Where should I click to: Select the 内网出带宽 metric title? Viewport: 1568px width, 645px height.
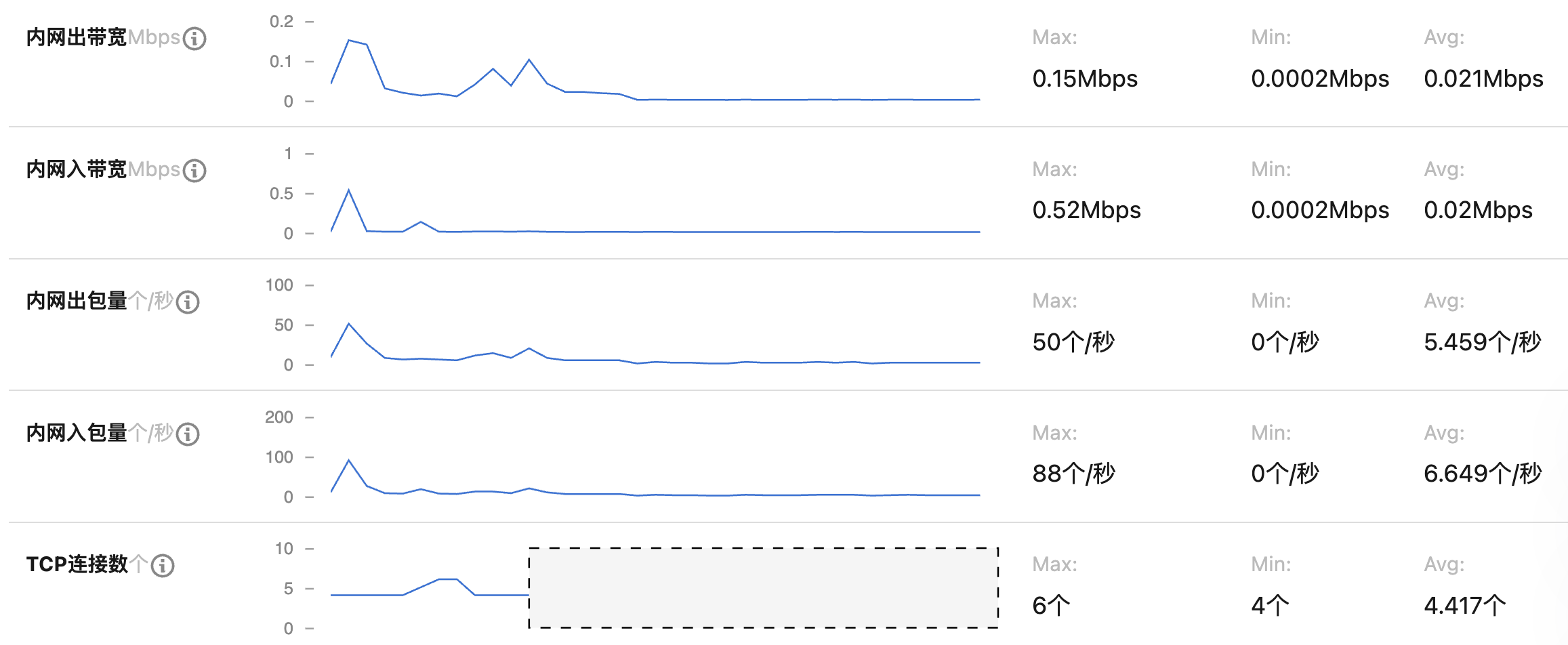(x=77, y=37)
